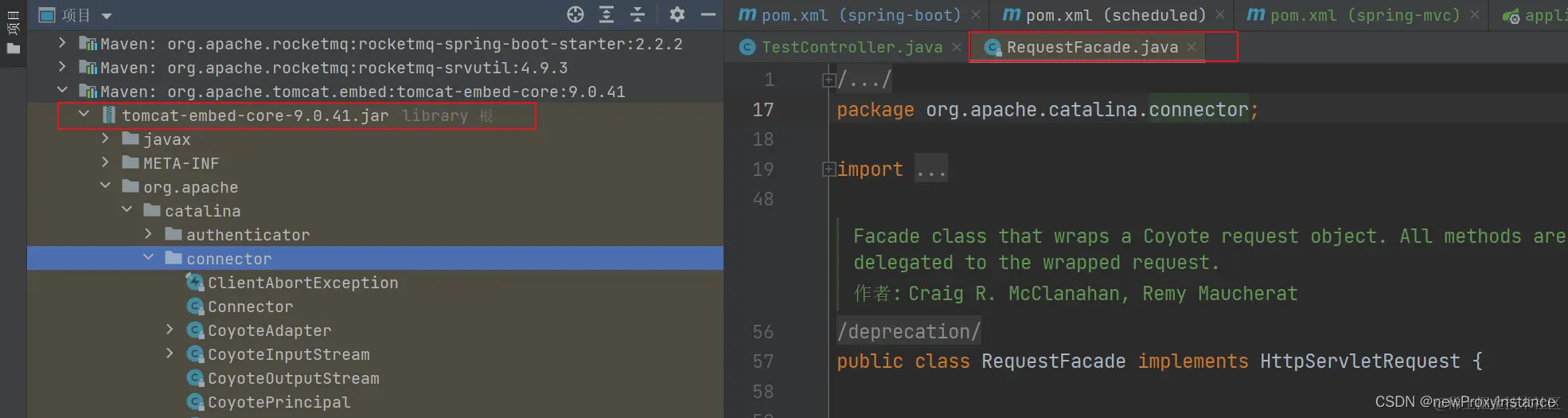Hide the project tool window via minus icon
Viewport: 1568px width, 418px height.
coord(708,14)
